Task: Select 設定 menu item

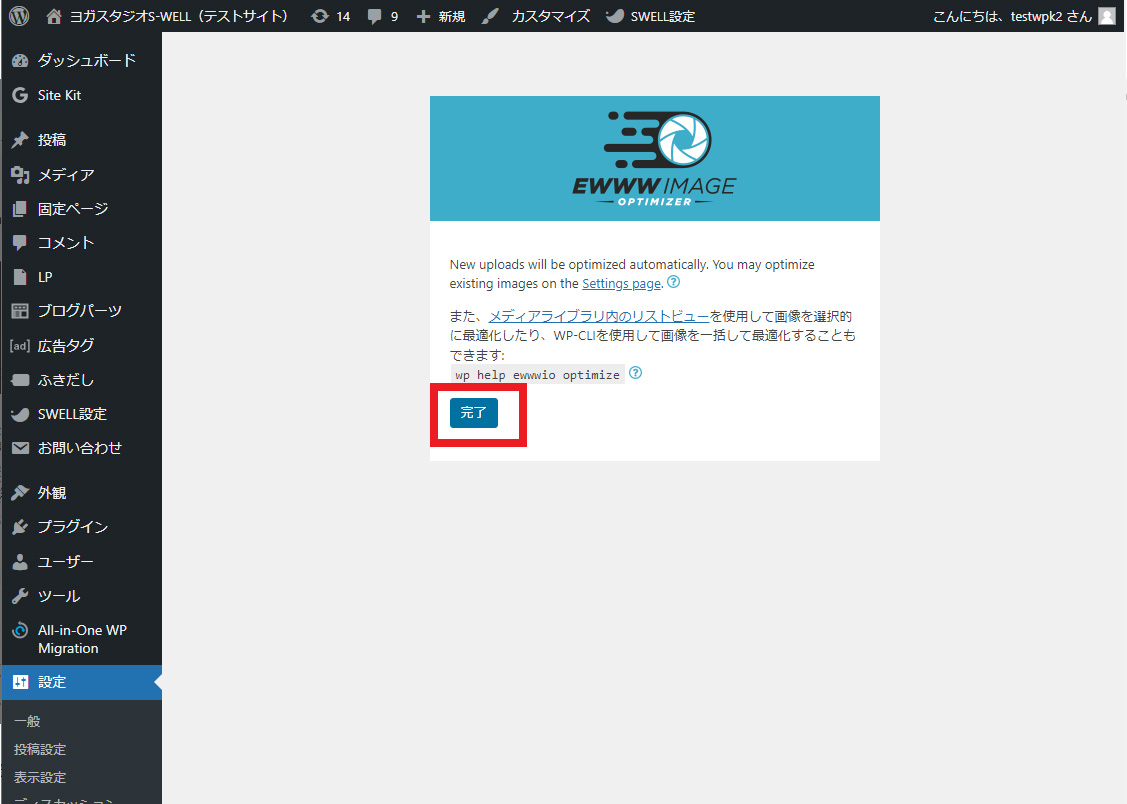Action: [x=81, y=682]
